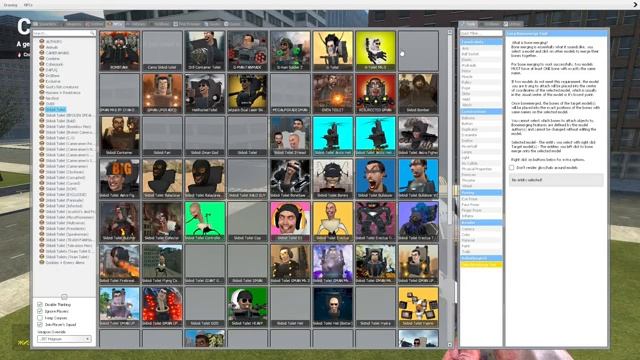Open the Weapons tab

tap(73, 24)
